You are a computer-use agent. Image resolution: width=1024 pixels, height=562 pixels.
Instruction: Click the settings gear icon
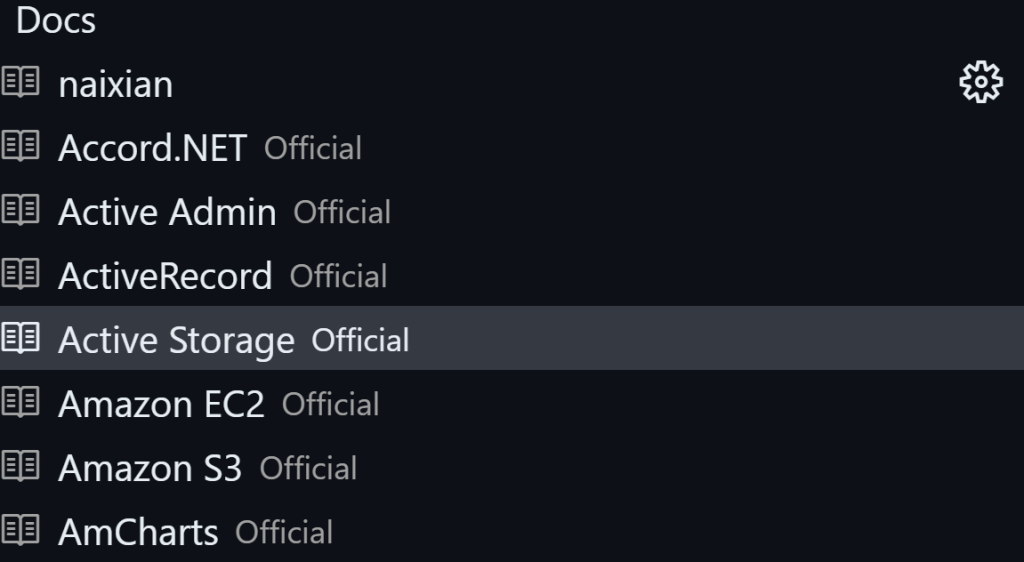980,82
